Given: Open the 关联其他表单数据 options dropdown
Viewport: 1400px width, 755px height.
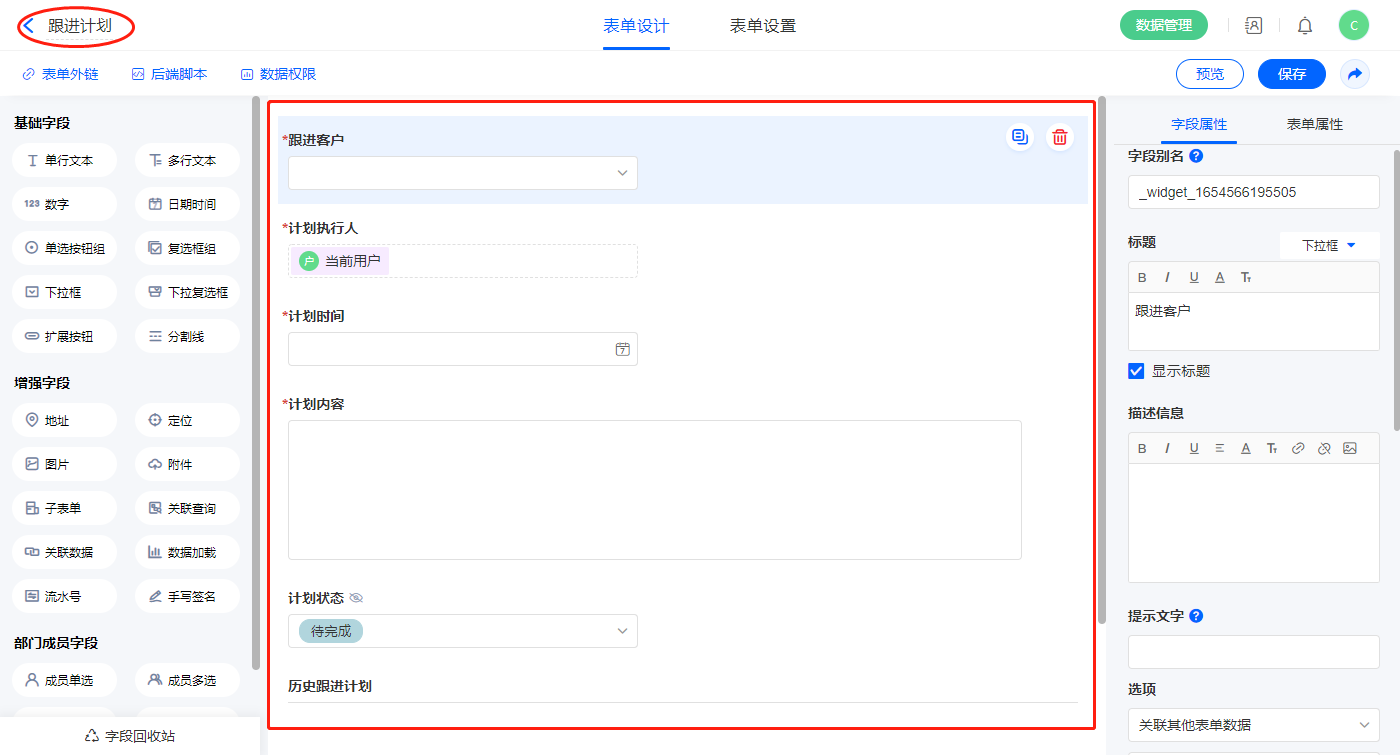Looking at the screenshot, I should (x=1253, y=725).
